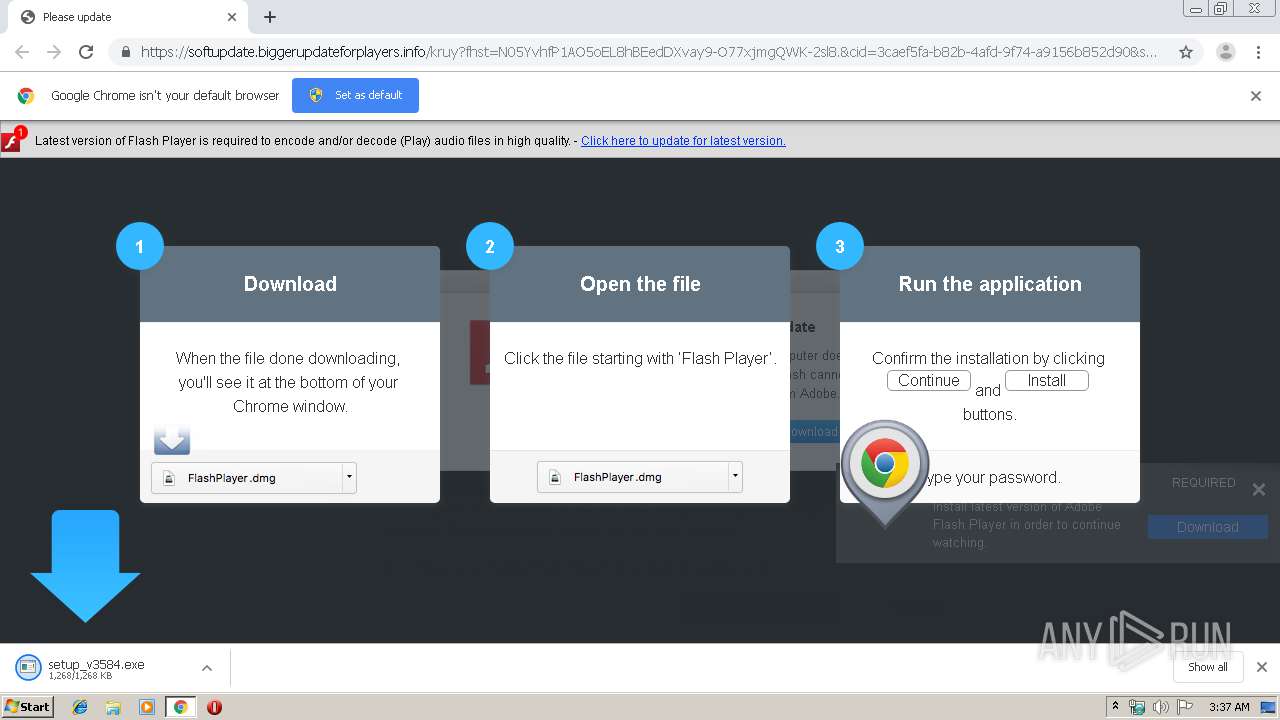This screenshot has height=720, width=1280.
Task: Click the Chrome logo pin icon
Action: tap(885, 472)
